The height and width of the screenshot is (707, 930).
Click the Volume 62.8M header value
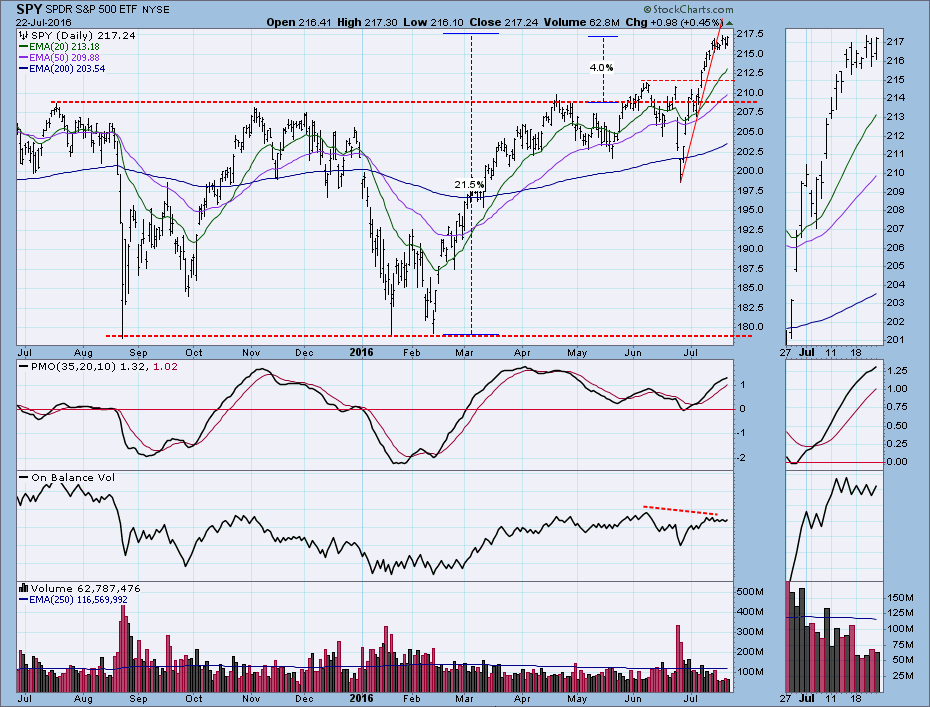tap(582, 23)
